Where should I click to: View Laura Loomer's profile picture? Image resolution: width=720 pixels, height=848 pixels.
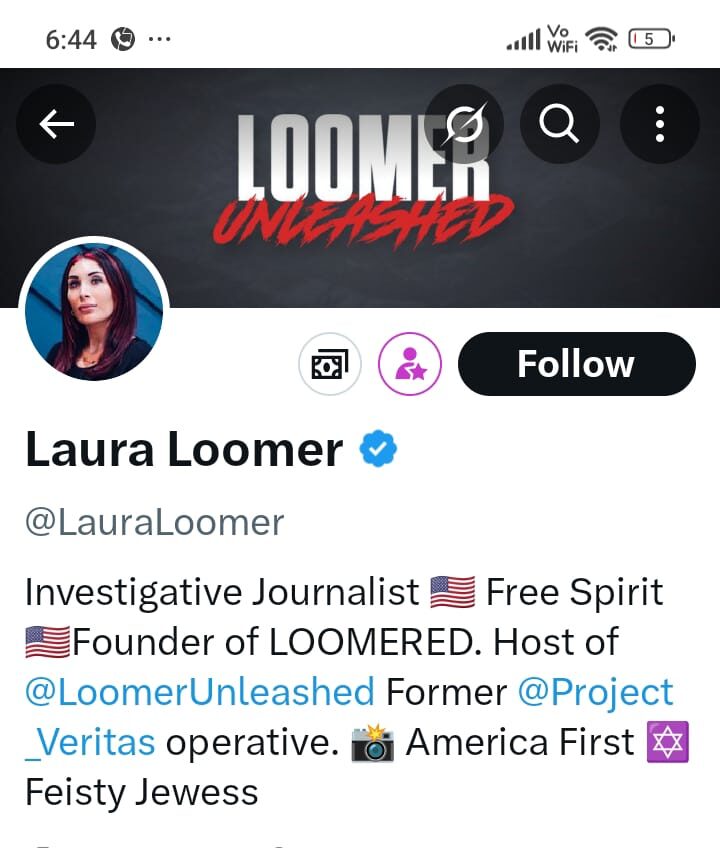[x=94, y=312]
